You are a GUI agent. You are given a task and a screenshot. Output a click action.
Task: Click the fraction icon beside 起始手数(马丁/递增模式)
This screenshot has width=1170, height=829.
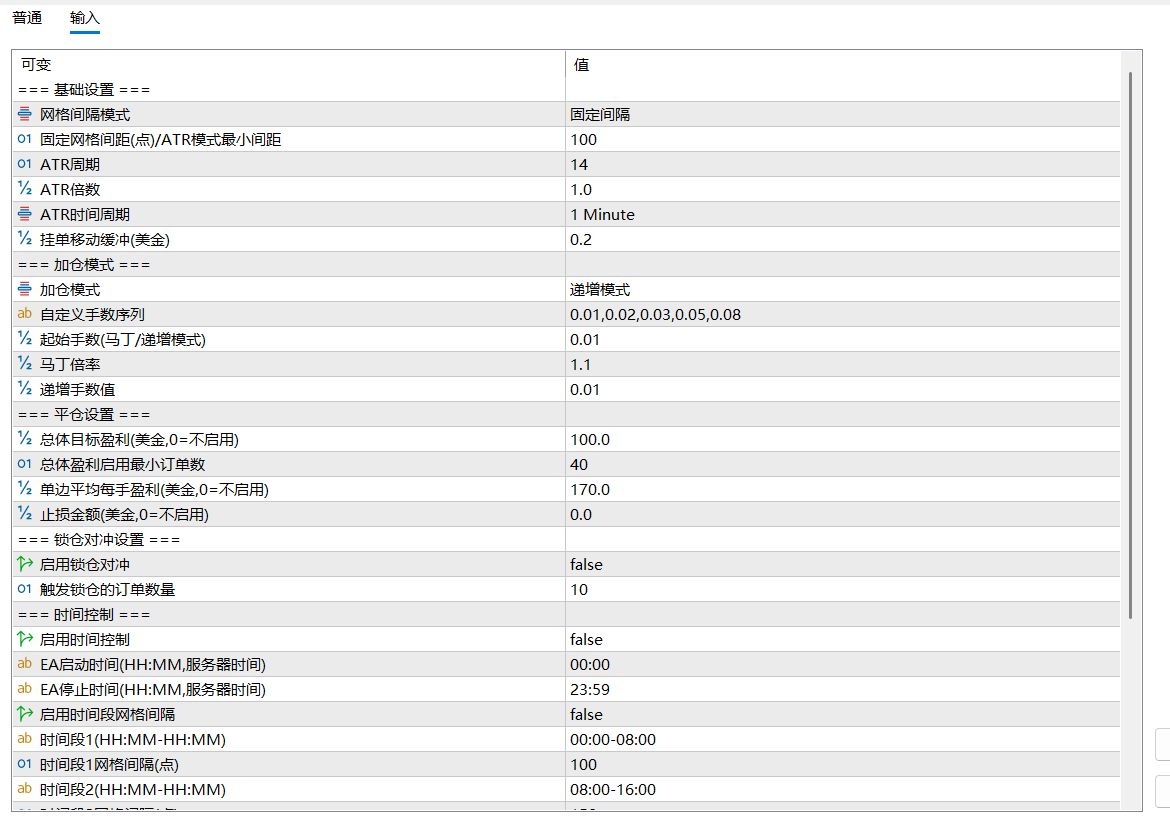point(25,339)
